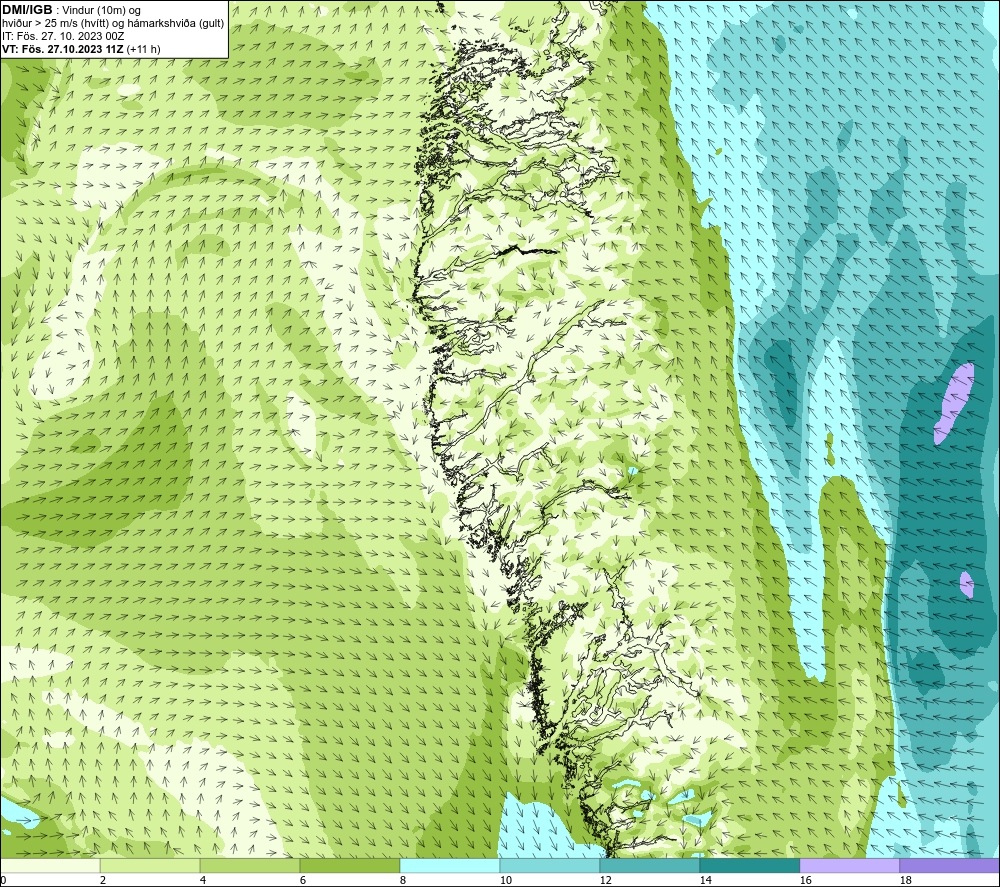The height and width of the screenshot is (887, 1000).
Task: Pick the pale cream 0–2 m/s legend swatch
Action: pyautogui.click(x=50, y=865)
